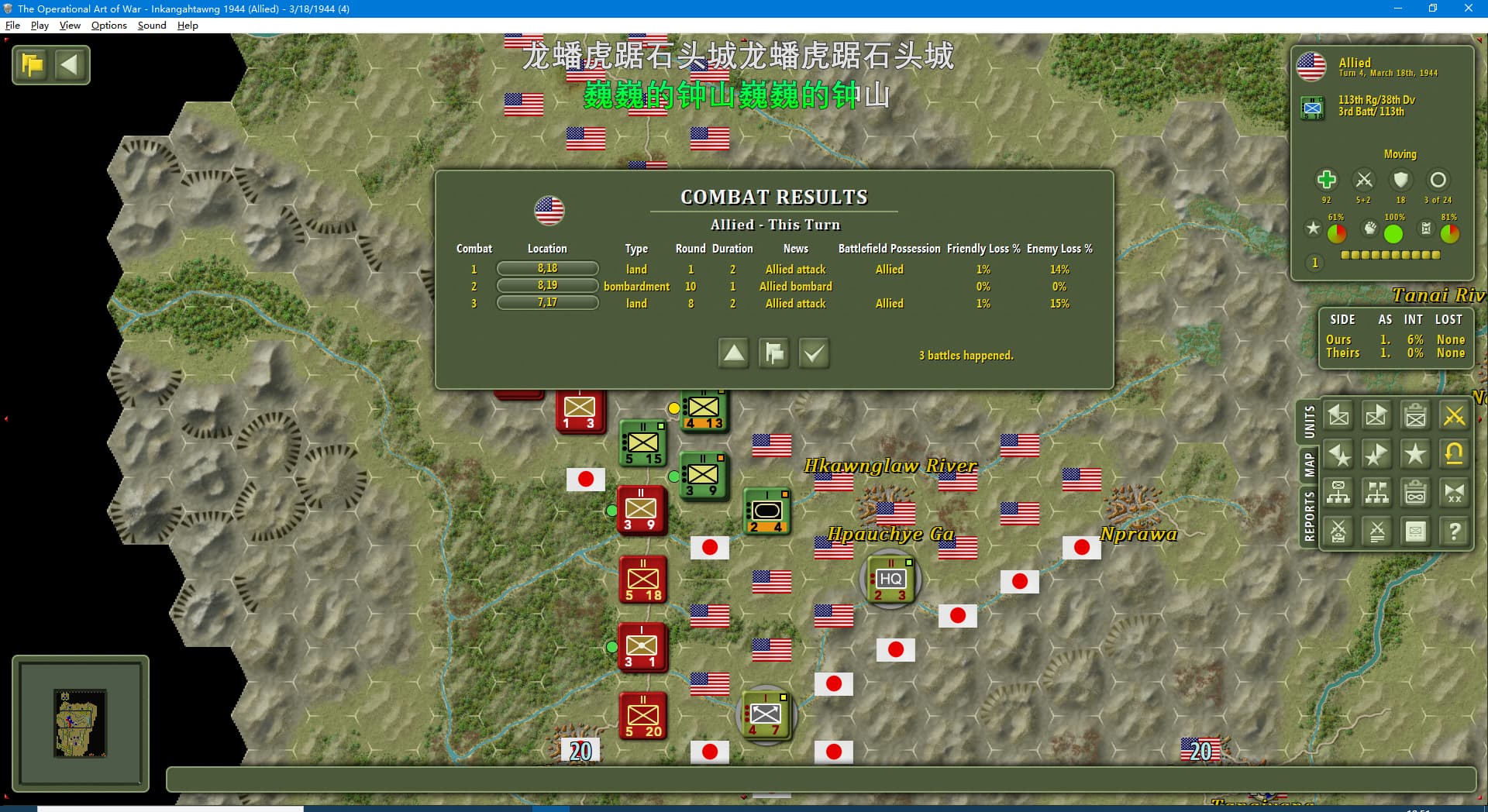Open the Play menu
Screen dimensions: 1488x812
click(40, 25)
